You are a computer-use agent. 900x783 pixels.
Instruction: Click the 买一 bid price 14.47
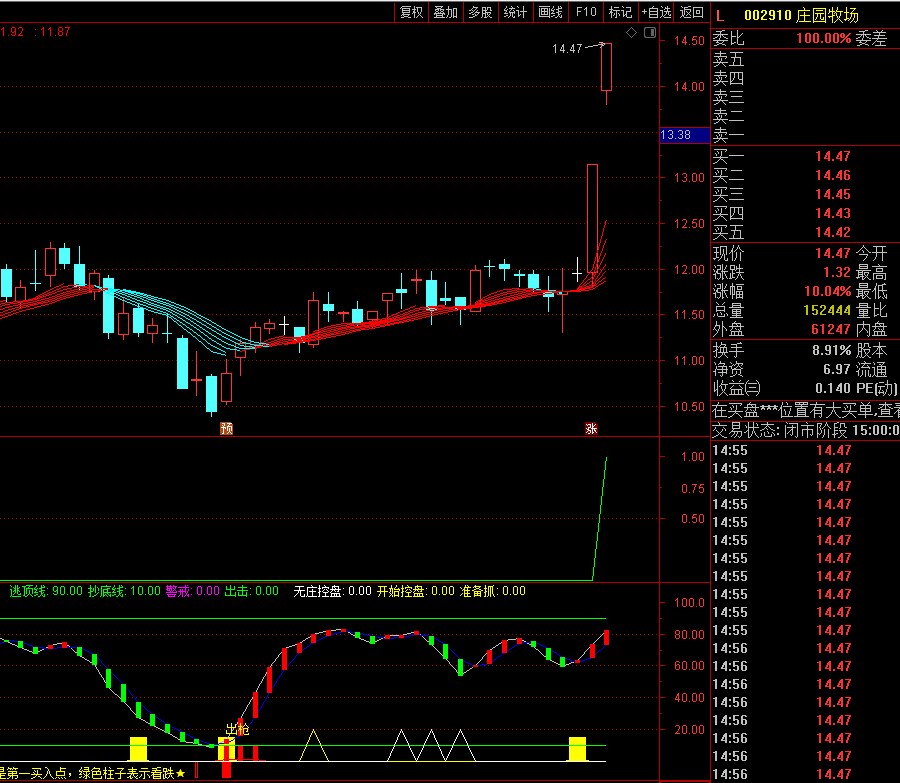click(833, 156)
